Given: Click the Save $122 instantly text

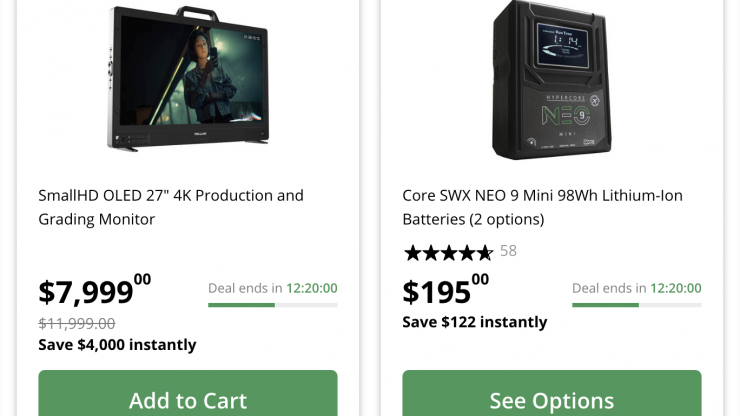Looking at the screenshot, I should tap(474, 322).
